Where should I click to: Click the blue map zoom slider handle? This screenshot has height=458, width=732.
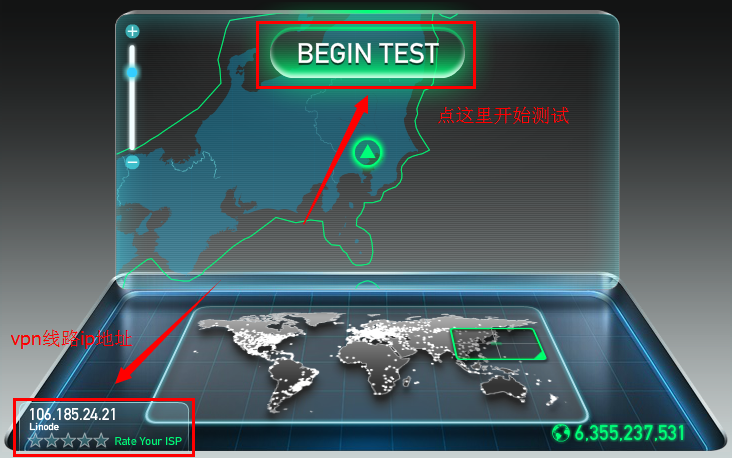click(x=132, y=72)
